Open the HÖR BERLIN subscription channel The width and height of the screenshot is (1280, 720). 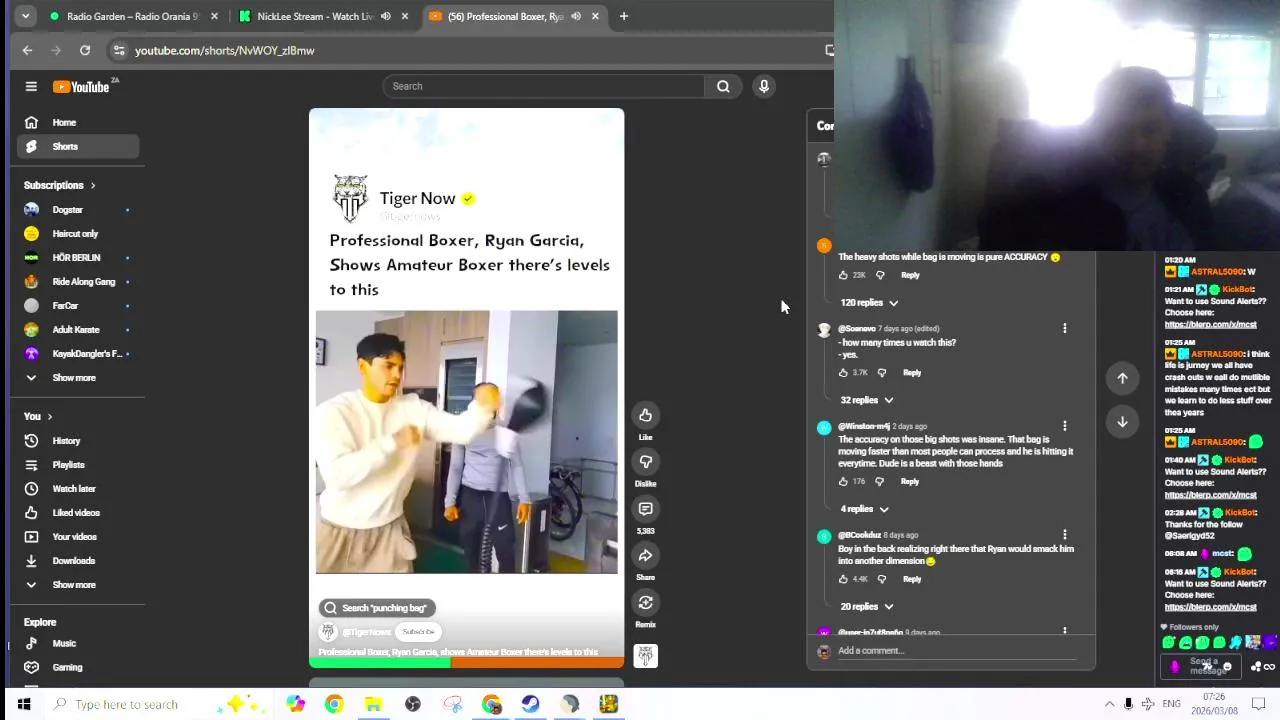[78, 258]
